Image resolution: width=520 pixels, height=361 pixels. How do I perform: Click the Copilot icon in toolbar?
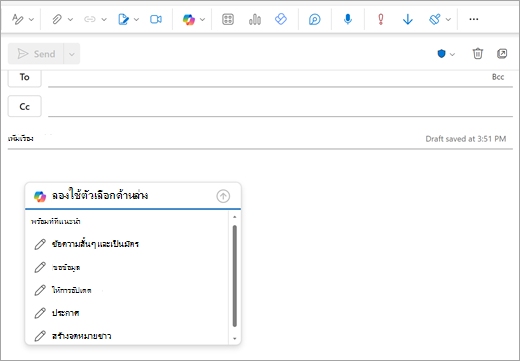[x=189, y=19]
